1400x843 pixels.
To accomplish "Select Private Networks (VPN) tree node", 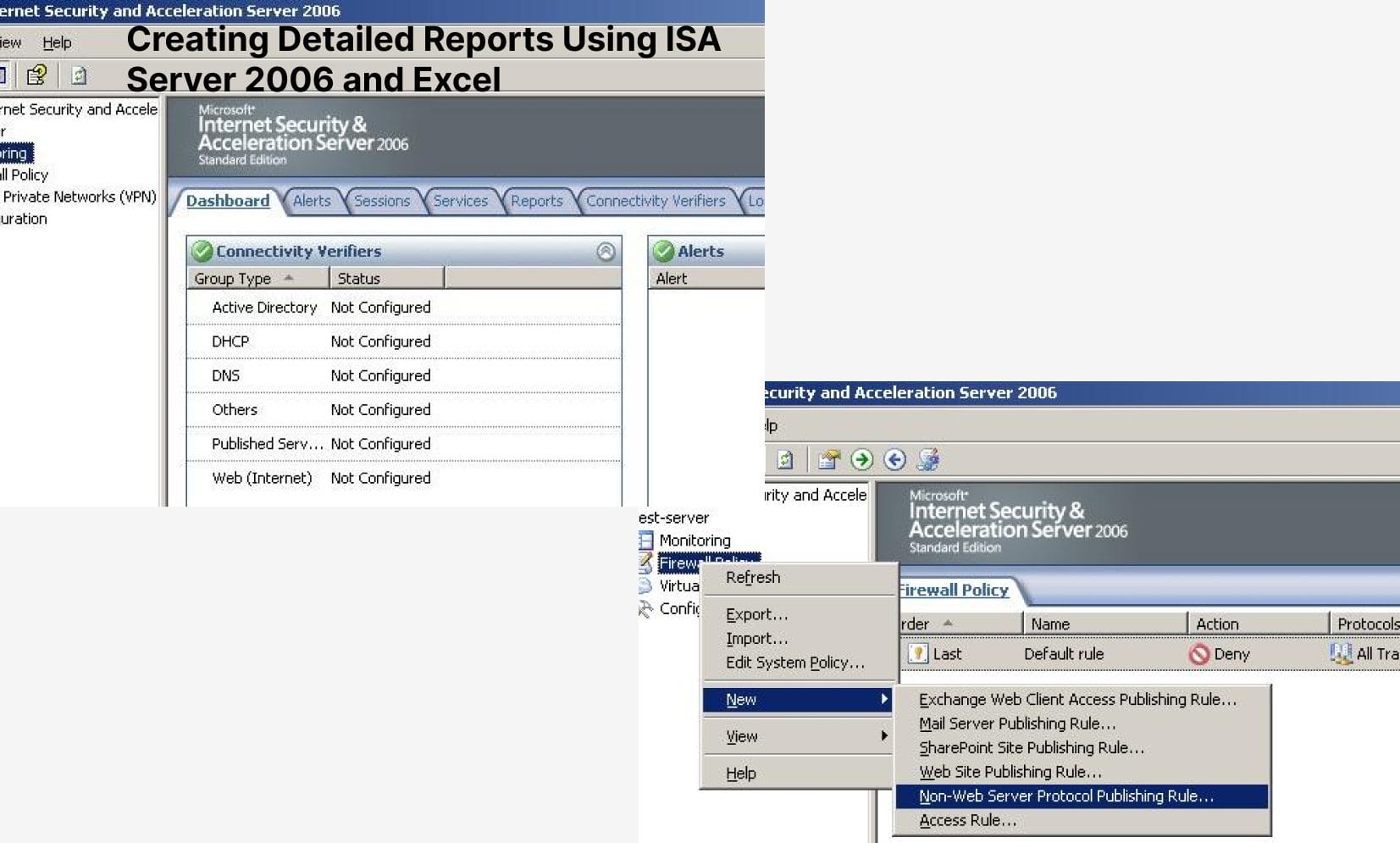I will tap(79, 197).
